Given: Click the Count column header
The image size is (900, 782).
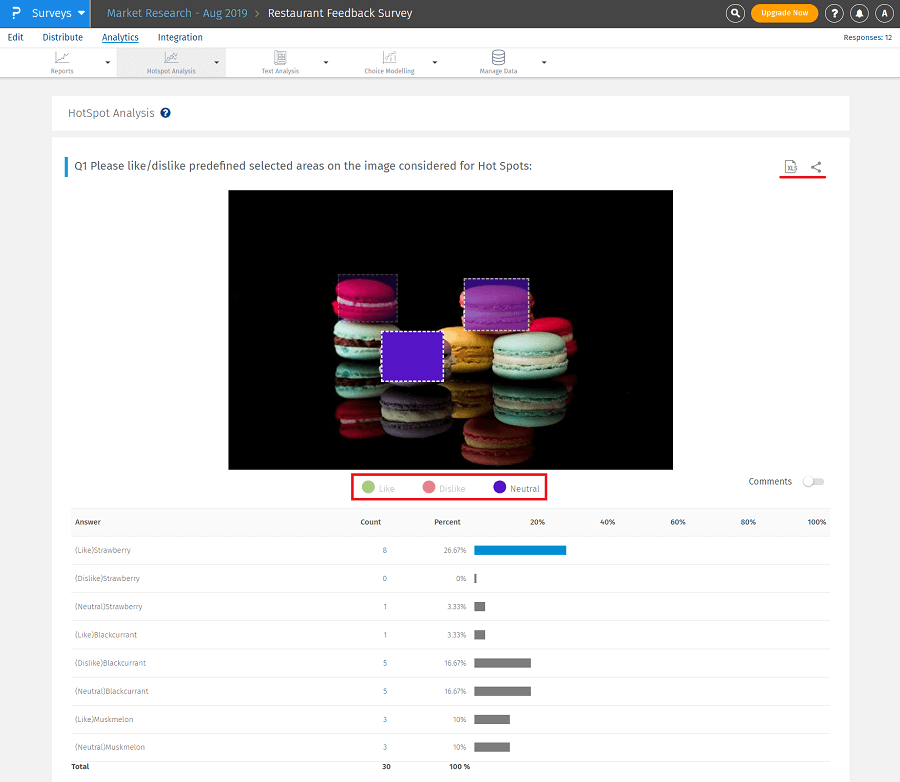Looking at the screenshot, I should point(370,522).
